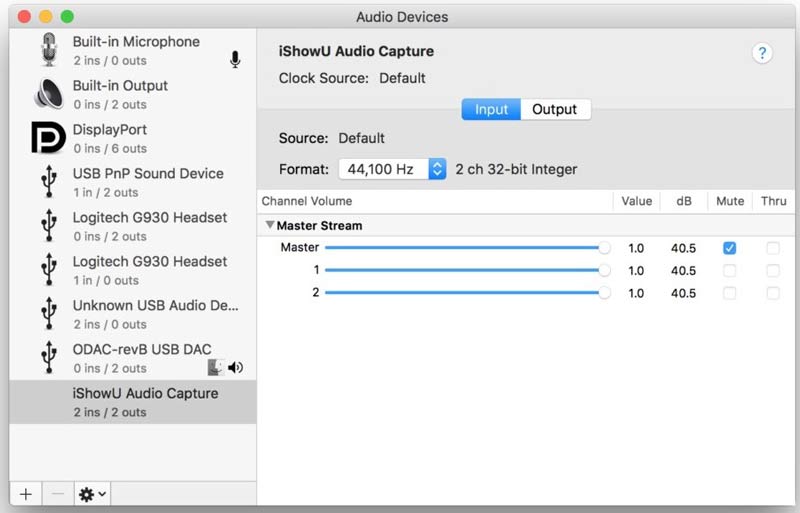The height and width of the screenshot is (513, 800).
Task: Select DisplayPort device in list
Action: pos(133,138)
